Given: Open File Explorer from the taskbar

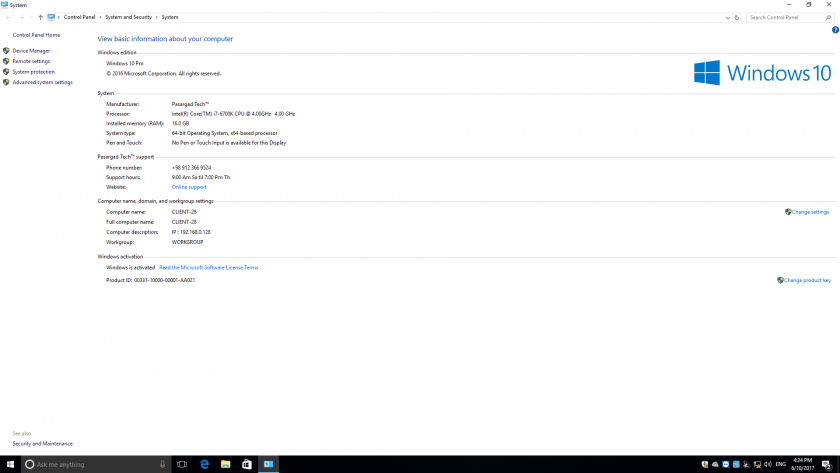Looking at the screenshot, I should click(226, 464).
